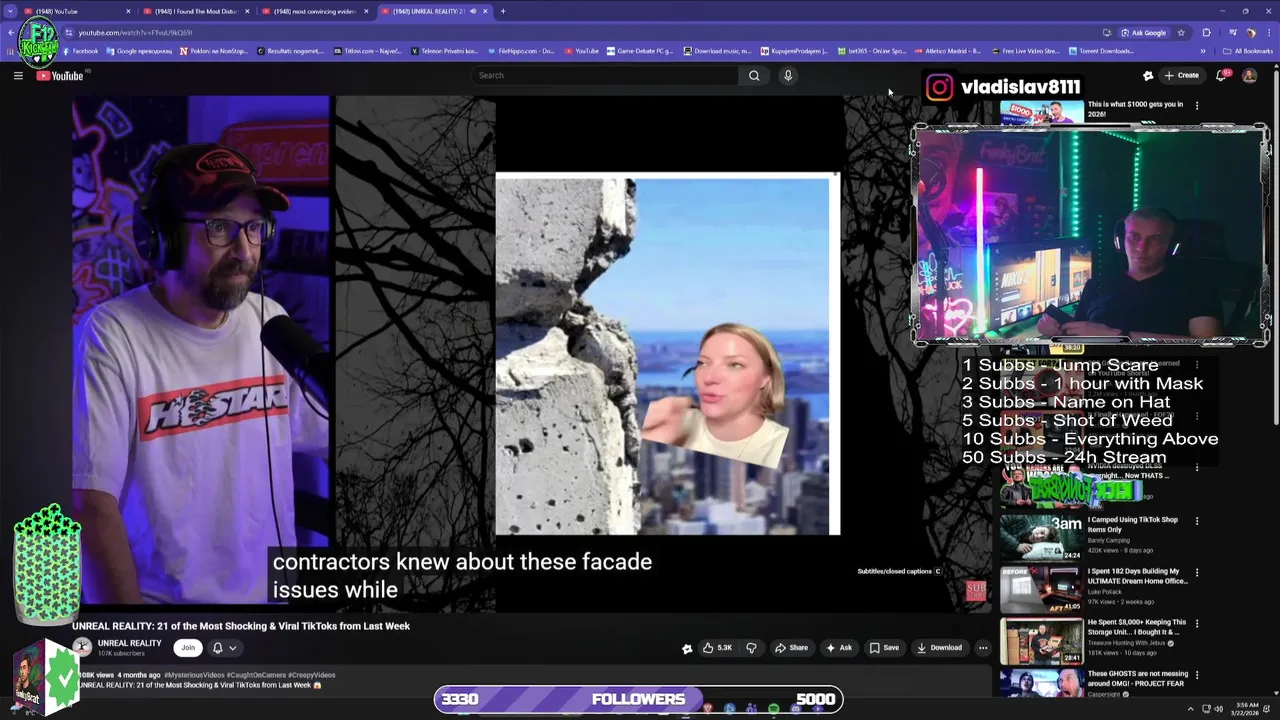Open the Facebook bookmark
The image size is (1280, 720).
click(80, 51)
